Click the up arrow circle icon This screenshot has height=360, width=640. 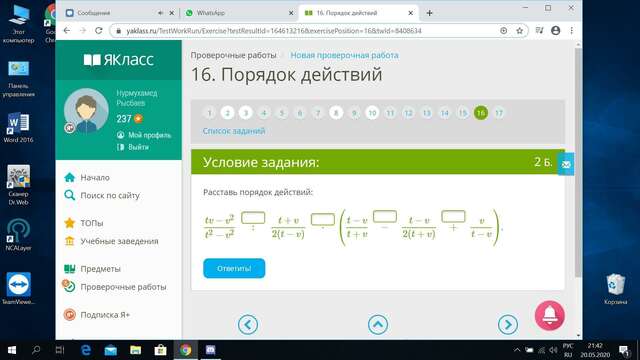tap(378, 324)
